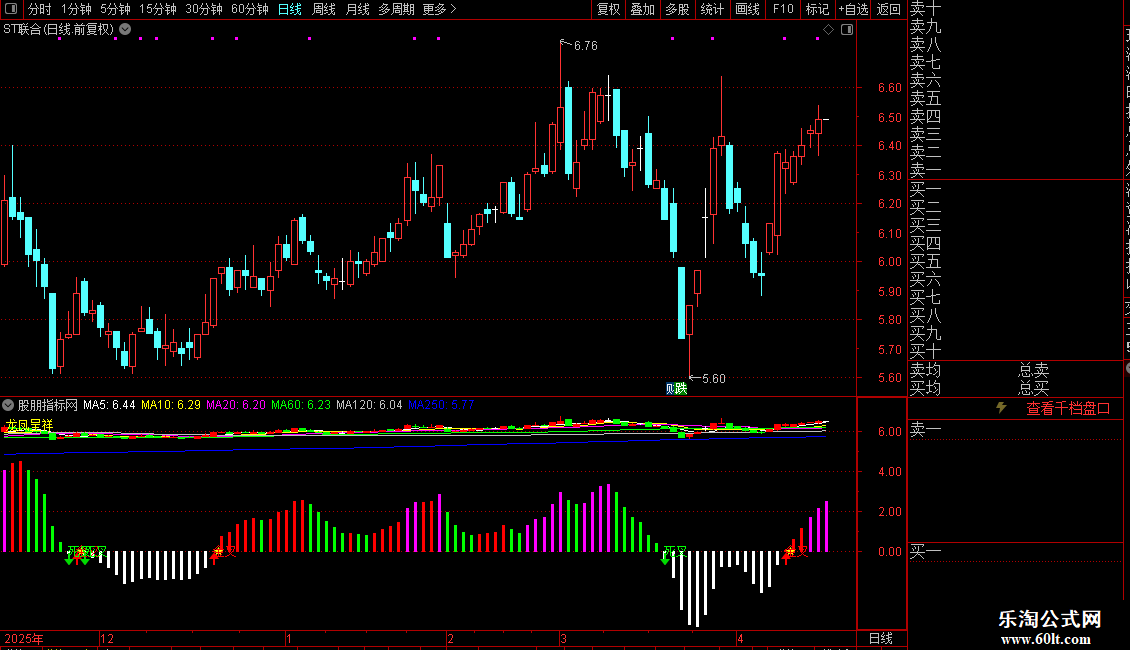1130x650 pixels.
Task: Click the 日线 label at the bottom right
Action: point(881,638)
